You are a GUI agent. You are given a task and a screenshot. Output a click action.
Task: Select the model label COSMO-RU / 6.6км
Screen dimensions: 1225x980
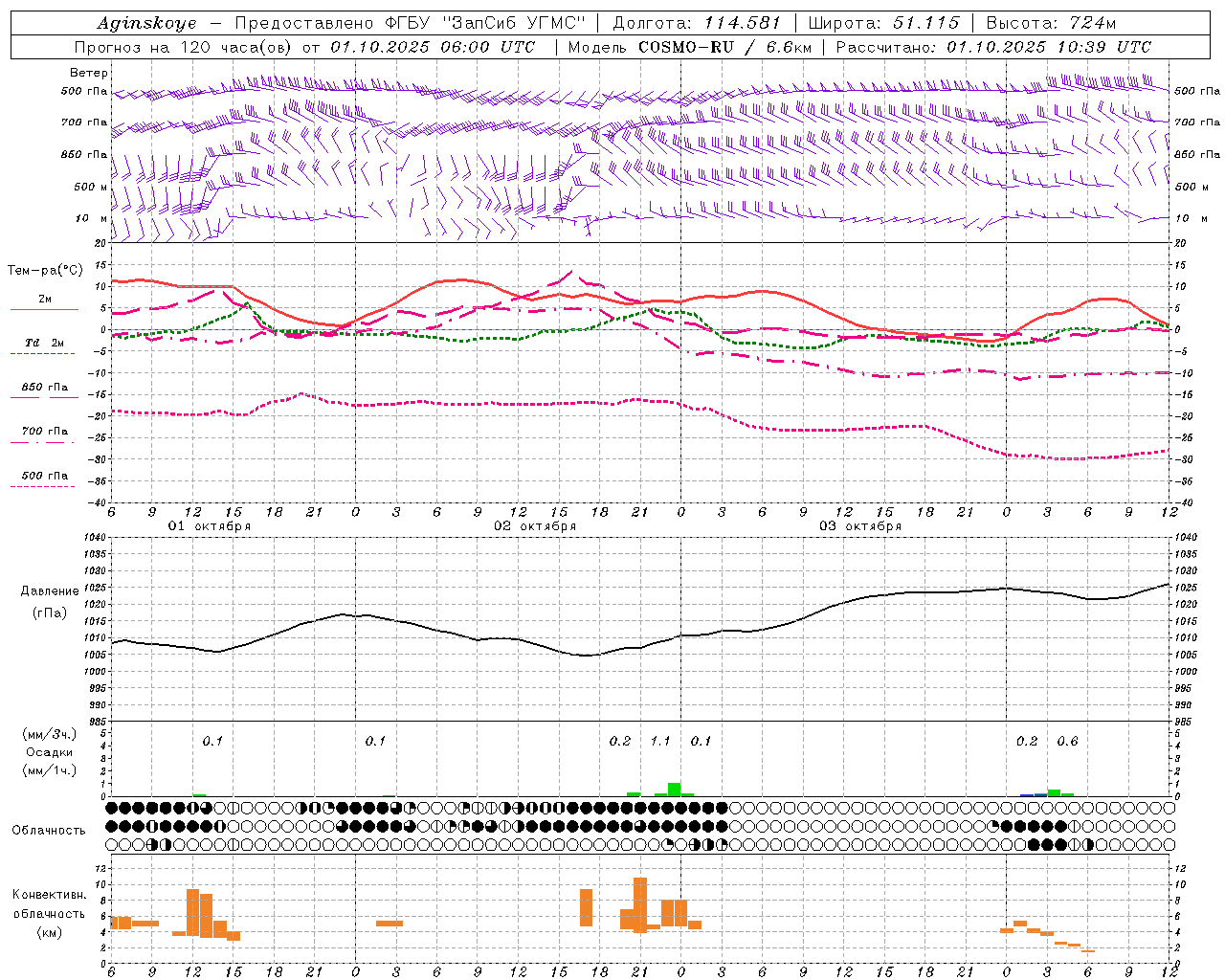point(724,47)
